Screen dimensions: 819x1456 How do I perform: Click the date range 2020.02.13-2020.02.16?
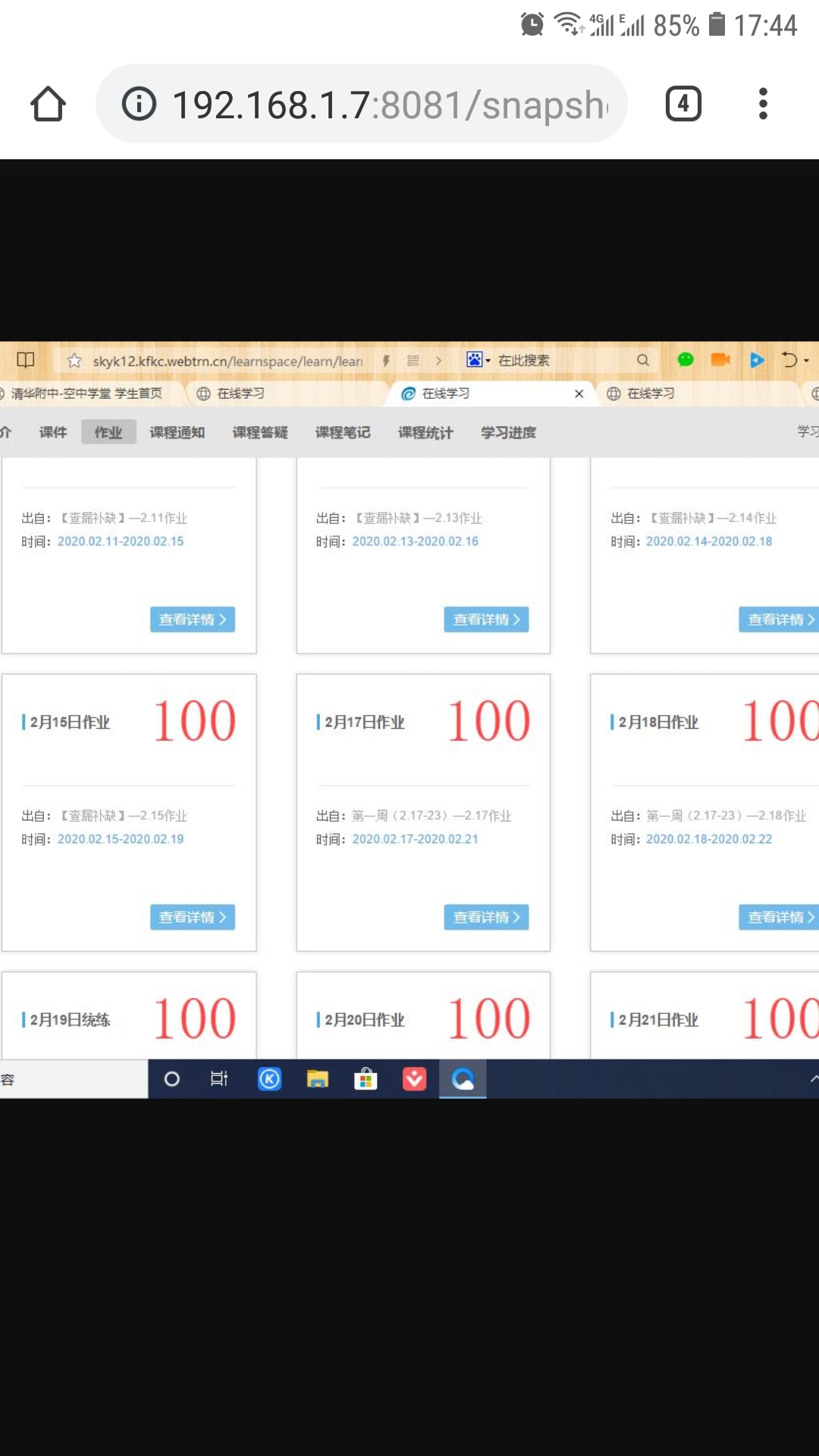click(x=416, y=541)
